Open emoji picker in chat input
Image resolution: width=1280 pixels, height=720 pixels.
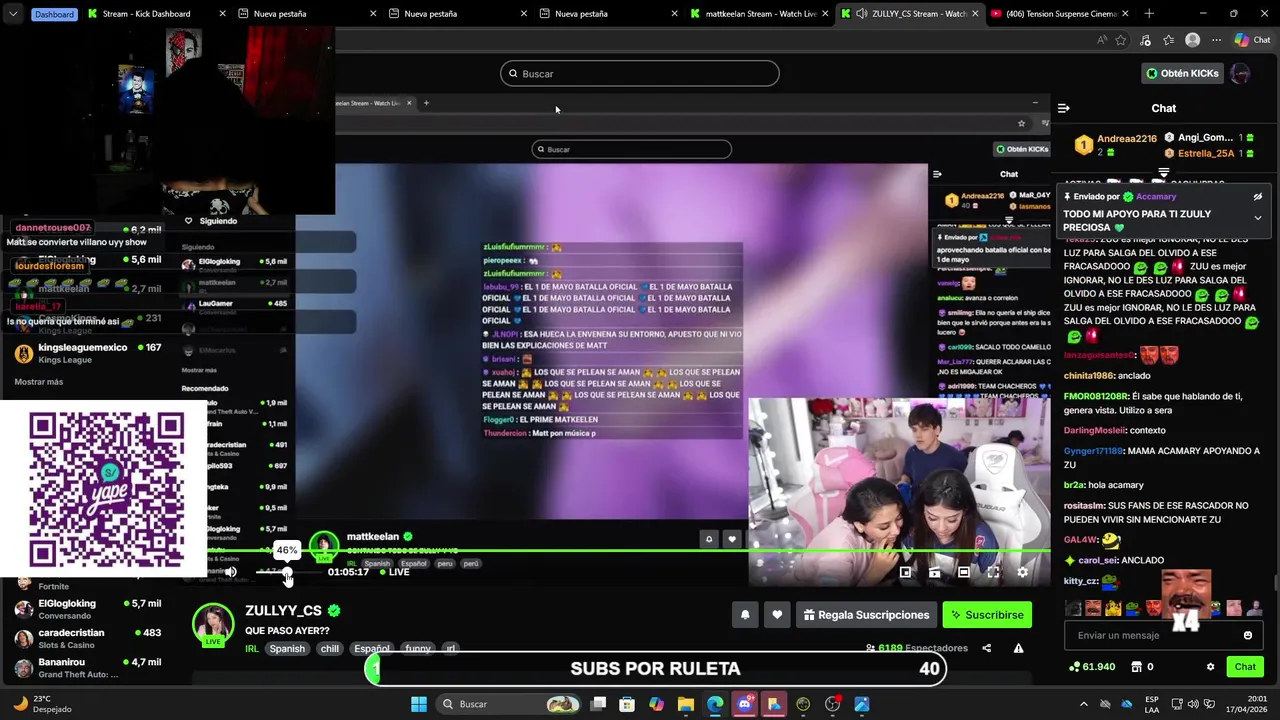coord(1247,635)
